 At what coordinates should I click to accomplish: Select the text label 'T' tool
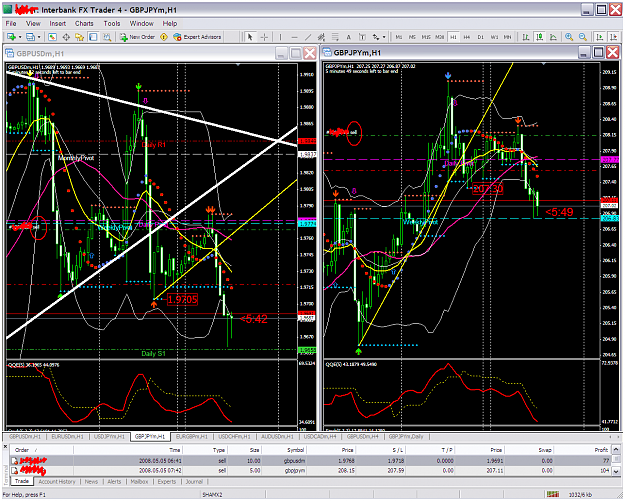point(362,37)
